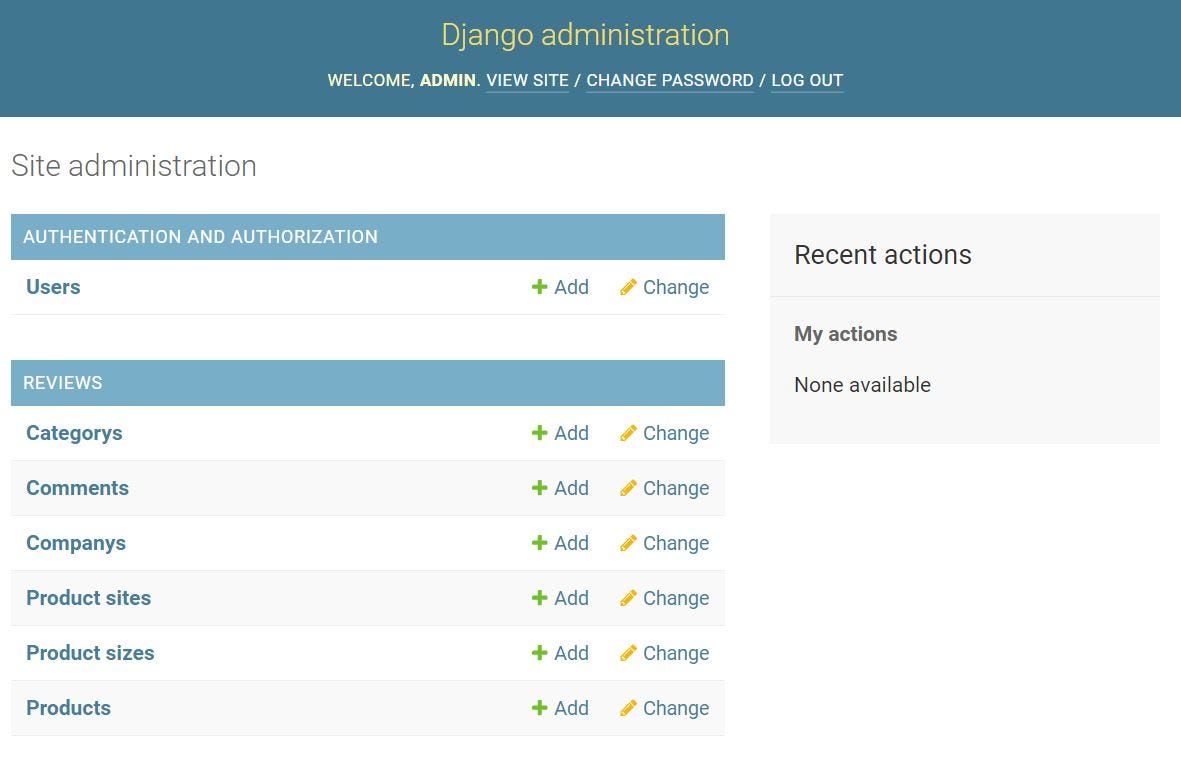Open the Categorys list page
Screen dimensions: 1181x779
[x=74, y=433]
